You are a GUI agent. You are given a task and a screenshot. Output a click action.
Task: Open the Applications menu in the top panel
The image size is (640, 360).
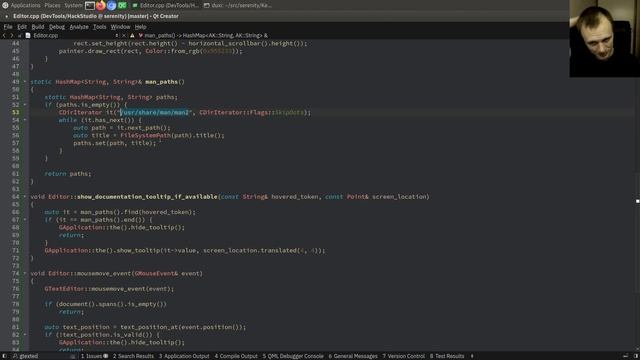point(25,5)
